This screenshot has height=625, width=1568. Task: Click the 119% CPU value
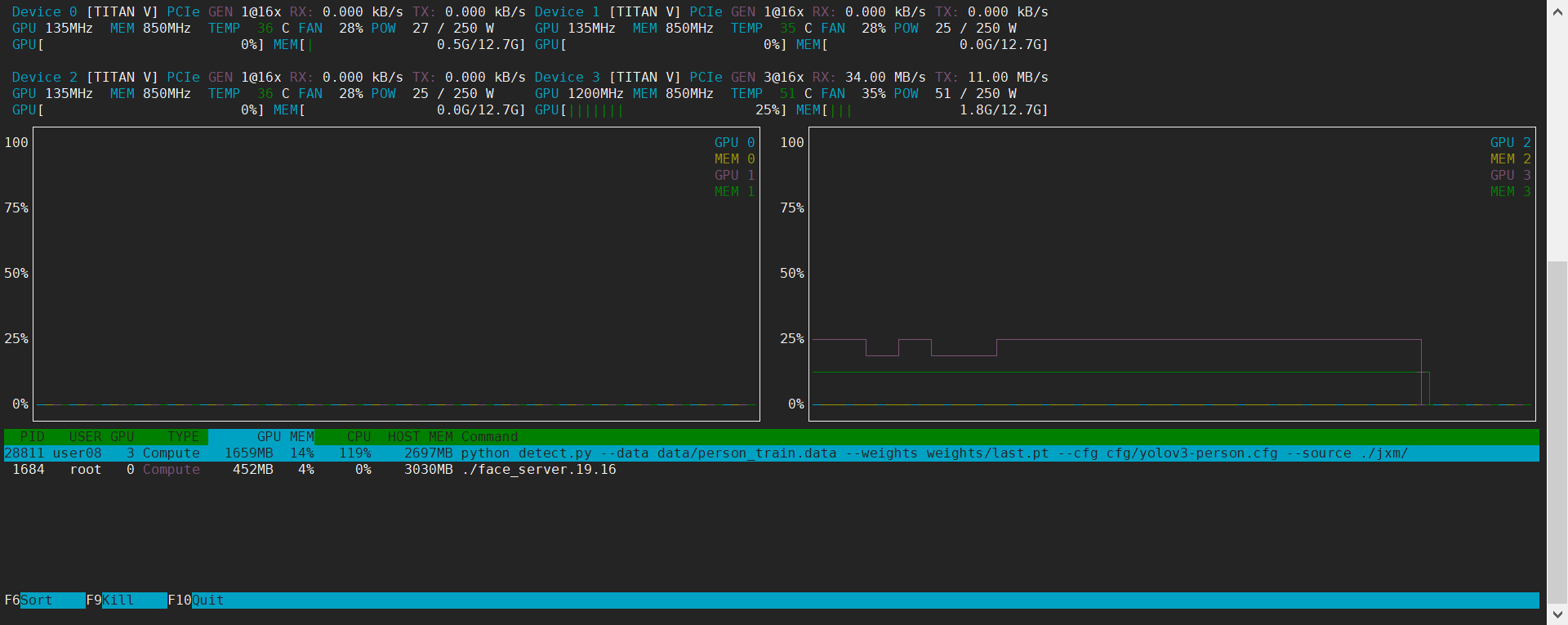click(x=354, y=453)
